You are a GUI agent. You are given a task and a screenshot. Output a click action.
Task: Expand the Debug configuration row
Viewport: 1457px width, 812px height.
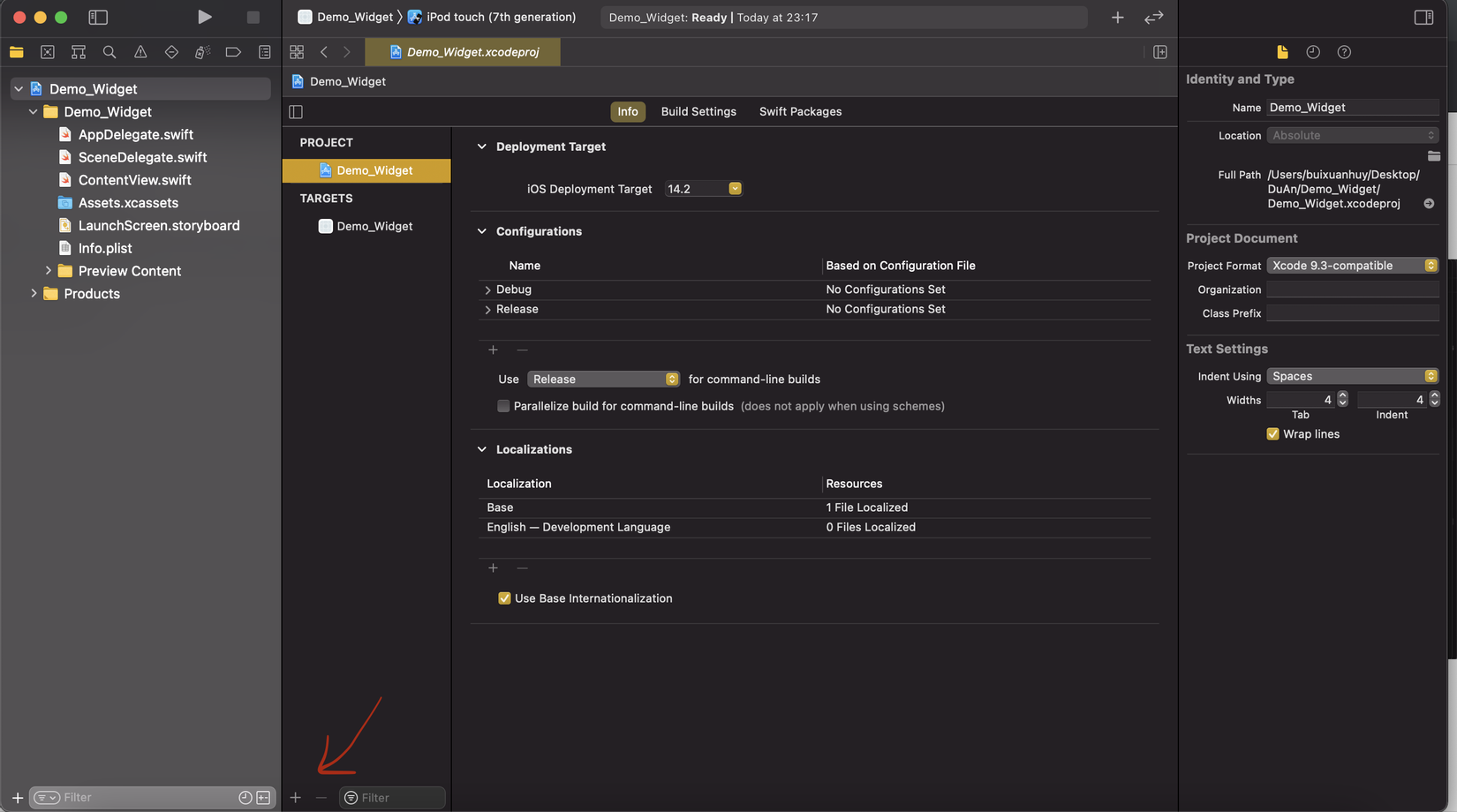tap(487, 289)
